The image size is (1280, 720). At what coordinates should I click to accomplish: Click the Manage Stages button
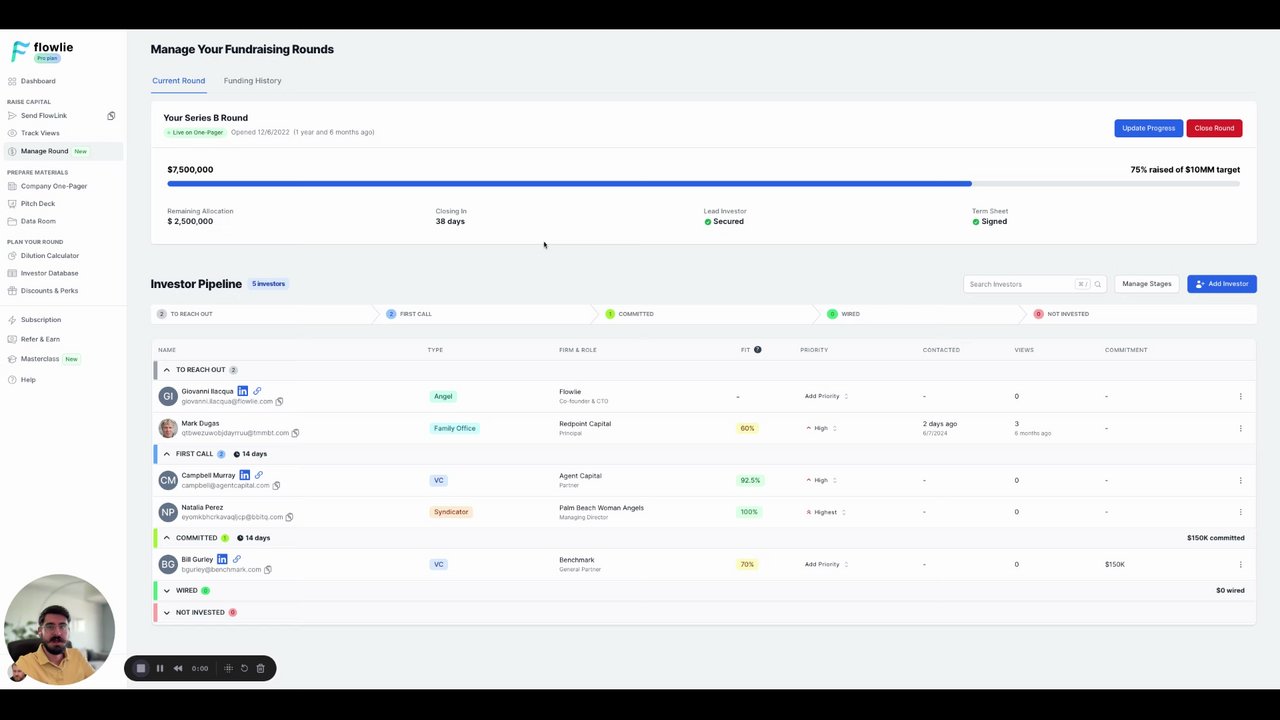click(1146, 284)
